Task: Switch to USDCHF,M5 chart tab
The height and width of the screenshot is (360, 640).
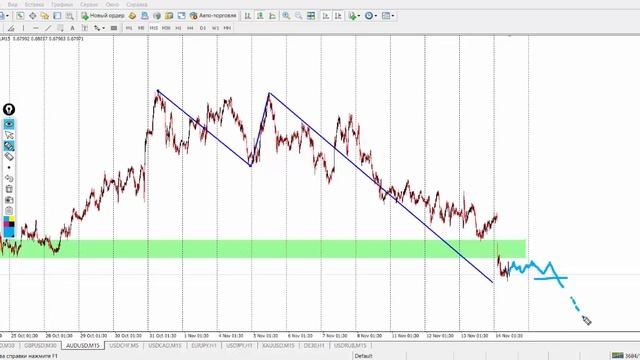Action: [x=124, y=346]
